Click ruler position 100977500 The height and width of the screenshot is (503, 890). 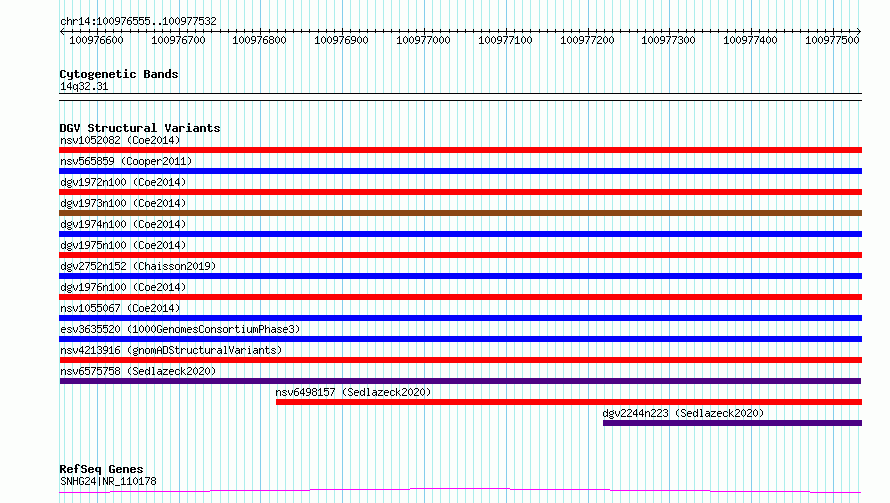pyautogui.click(x=832, y=40)
